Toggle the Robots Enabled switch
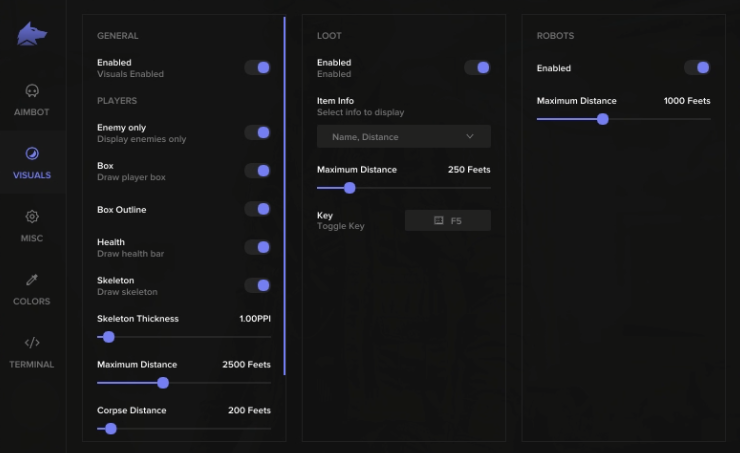This screenshot has width=740, height=453. tap(697, 68)
